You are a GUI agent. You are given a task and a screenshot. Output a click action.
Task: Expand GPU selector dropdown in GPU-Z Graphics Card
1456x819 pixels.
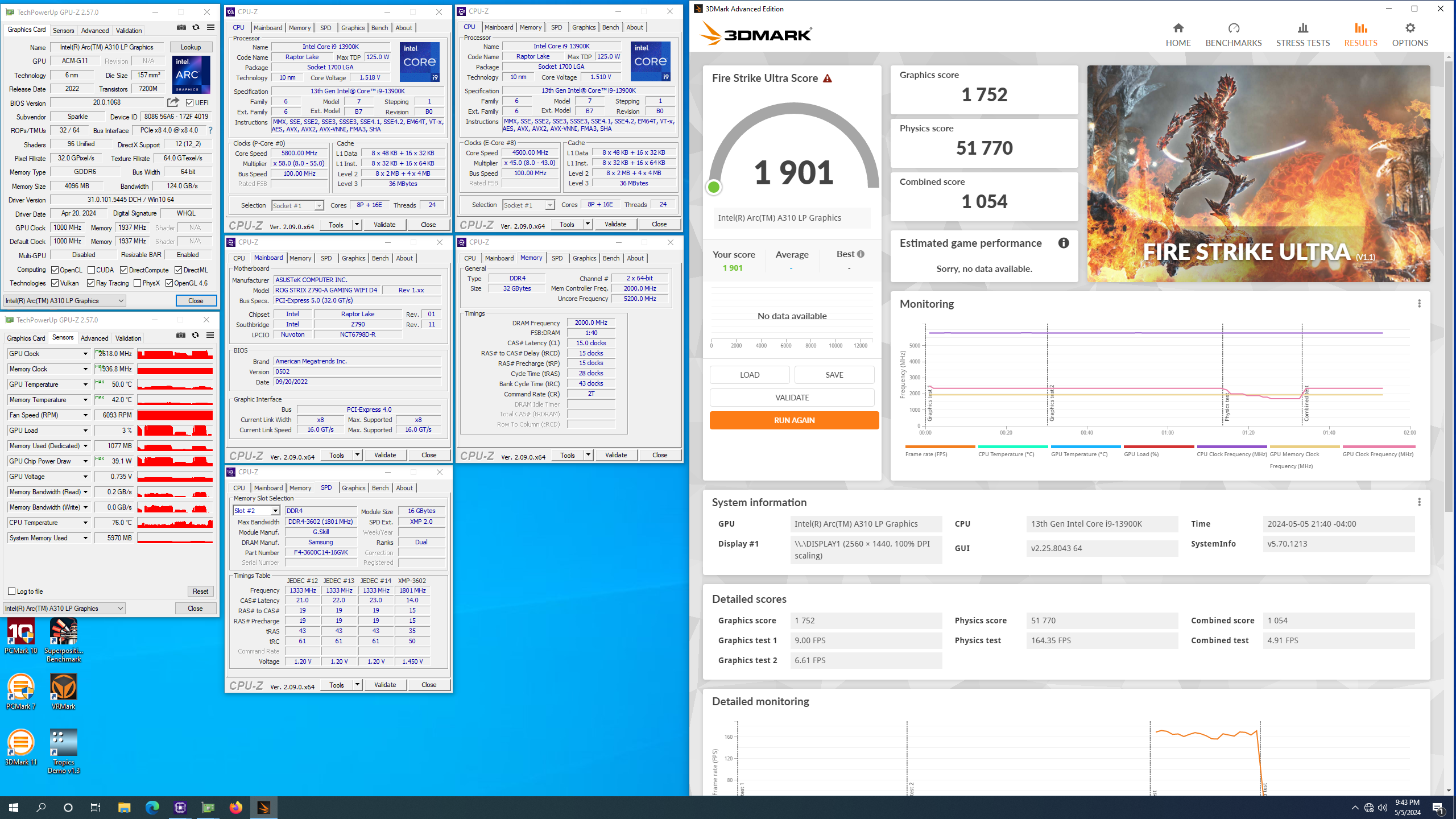click(65, 301)
